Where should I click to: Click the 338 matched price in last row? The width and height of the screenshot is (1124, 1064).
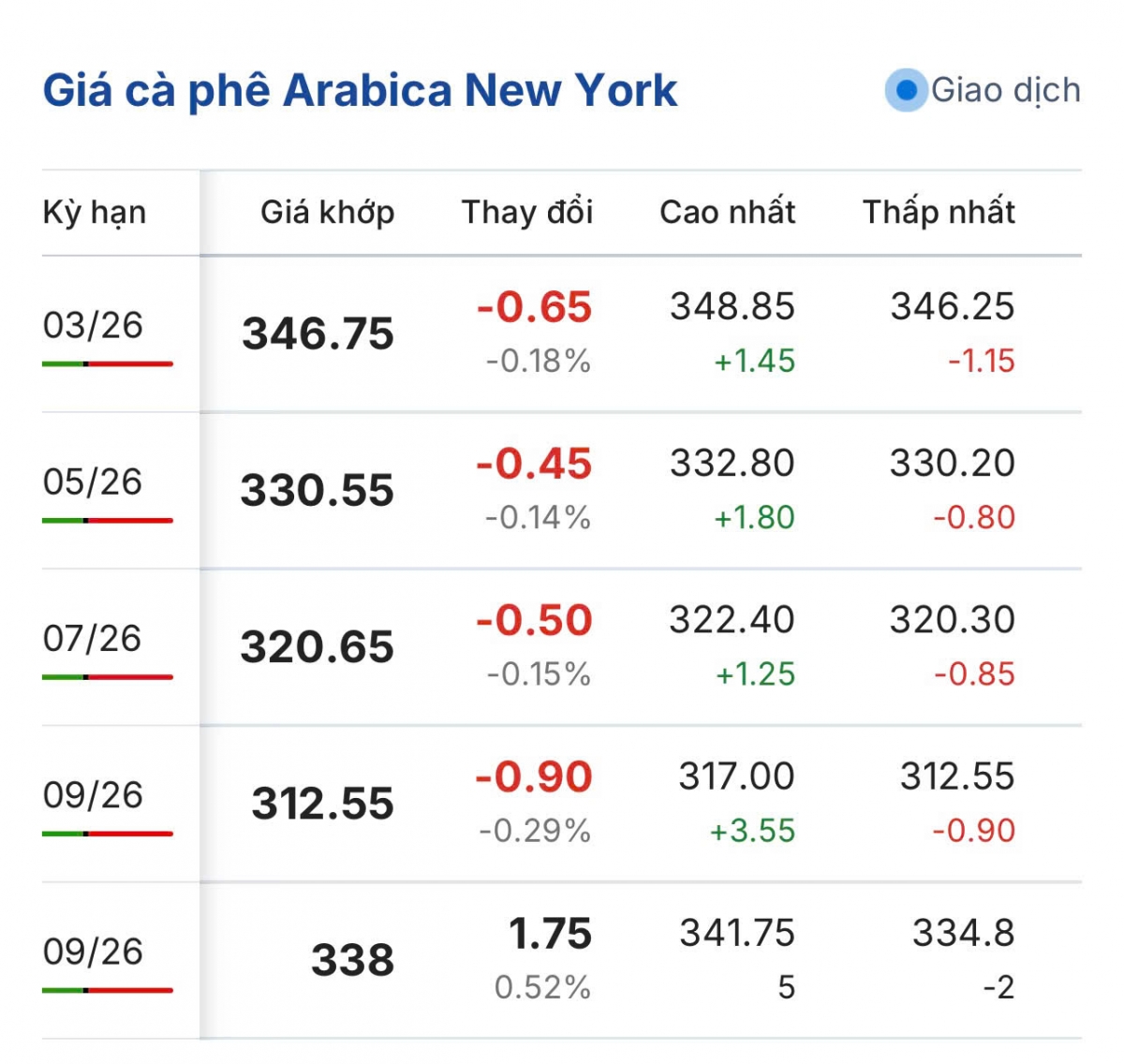click(352, 960)
